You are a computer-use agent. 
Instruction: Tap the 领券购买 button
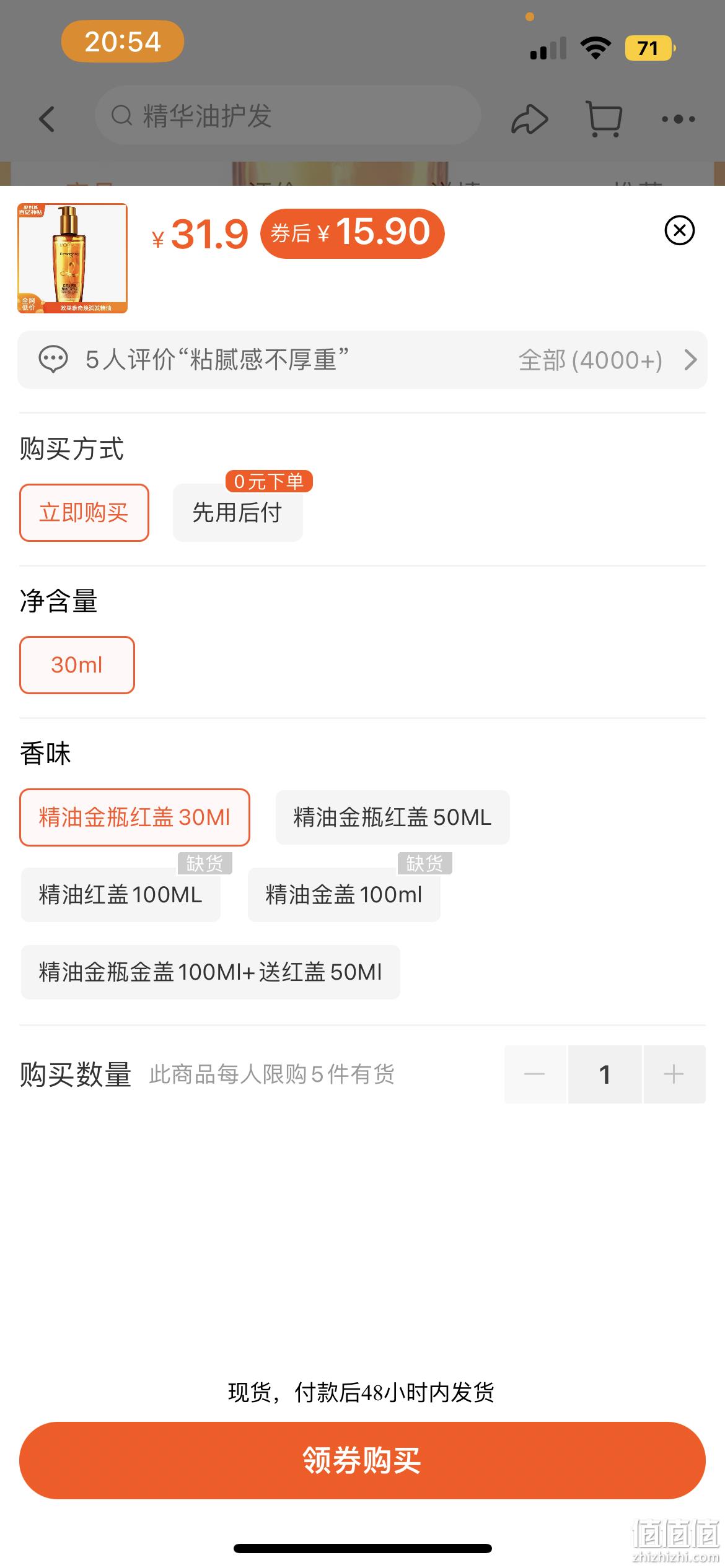(362, 1460)
